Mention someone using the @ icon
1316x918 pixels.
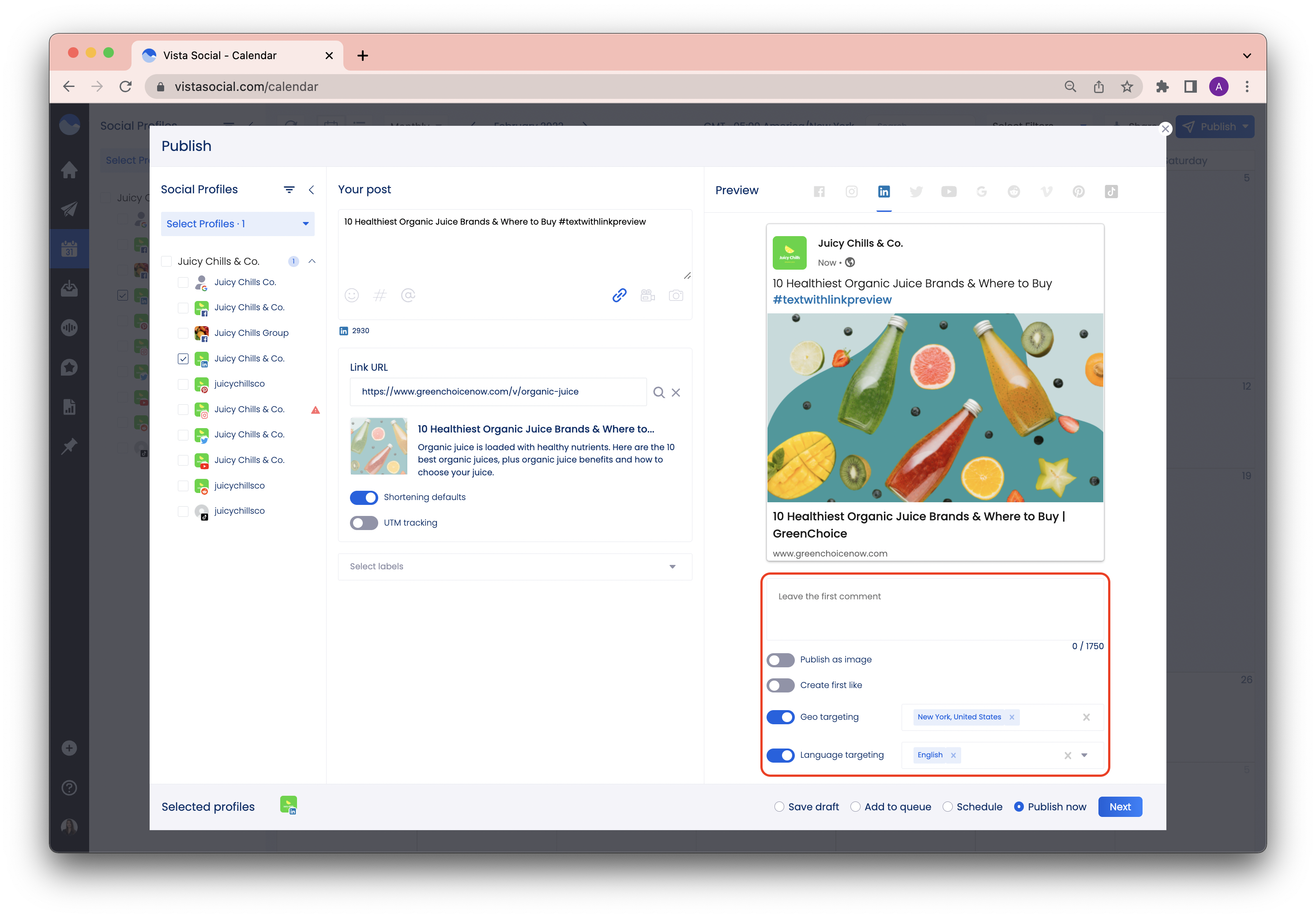408,295
